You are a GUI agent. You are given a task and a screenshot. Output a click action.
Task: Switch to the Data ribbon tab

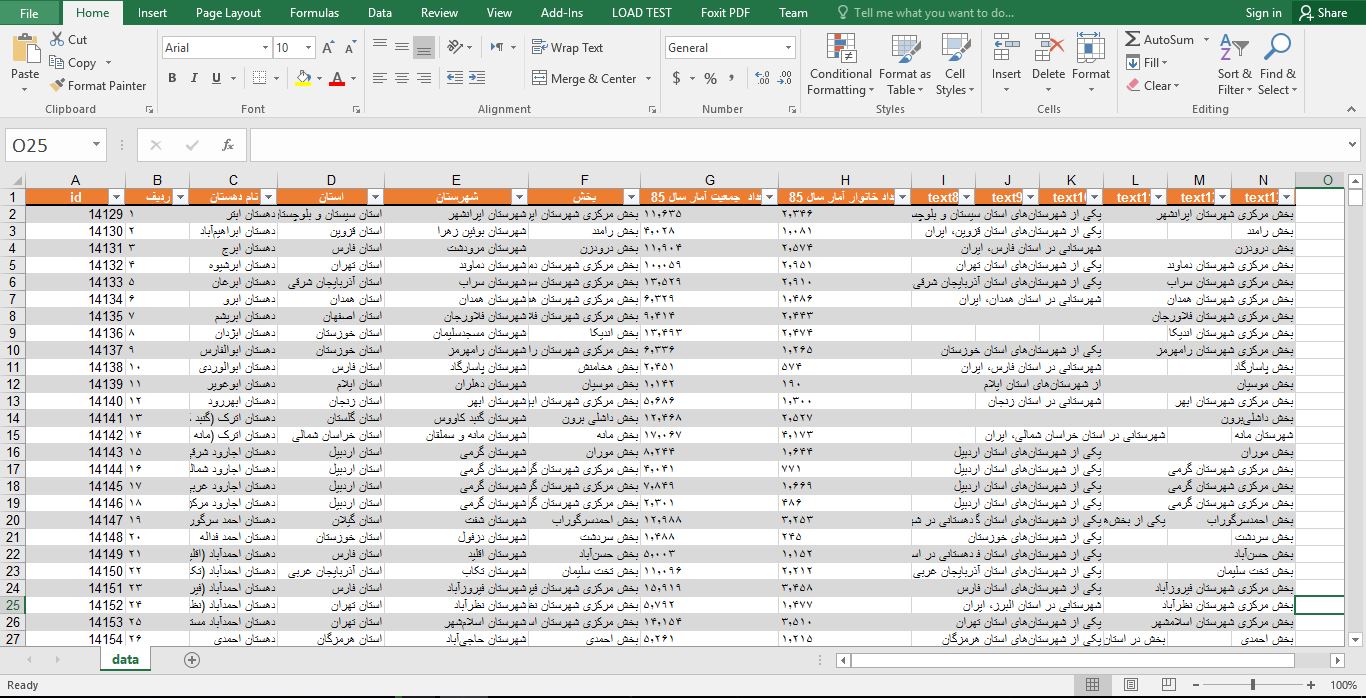point(380,13)
